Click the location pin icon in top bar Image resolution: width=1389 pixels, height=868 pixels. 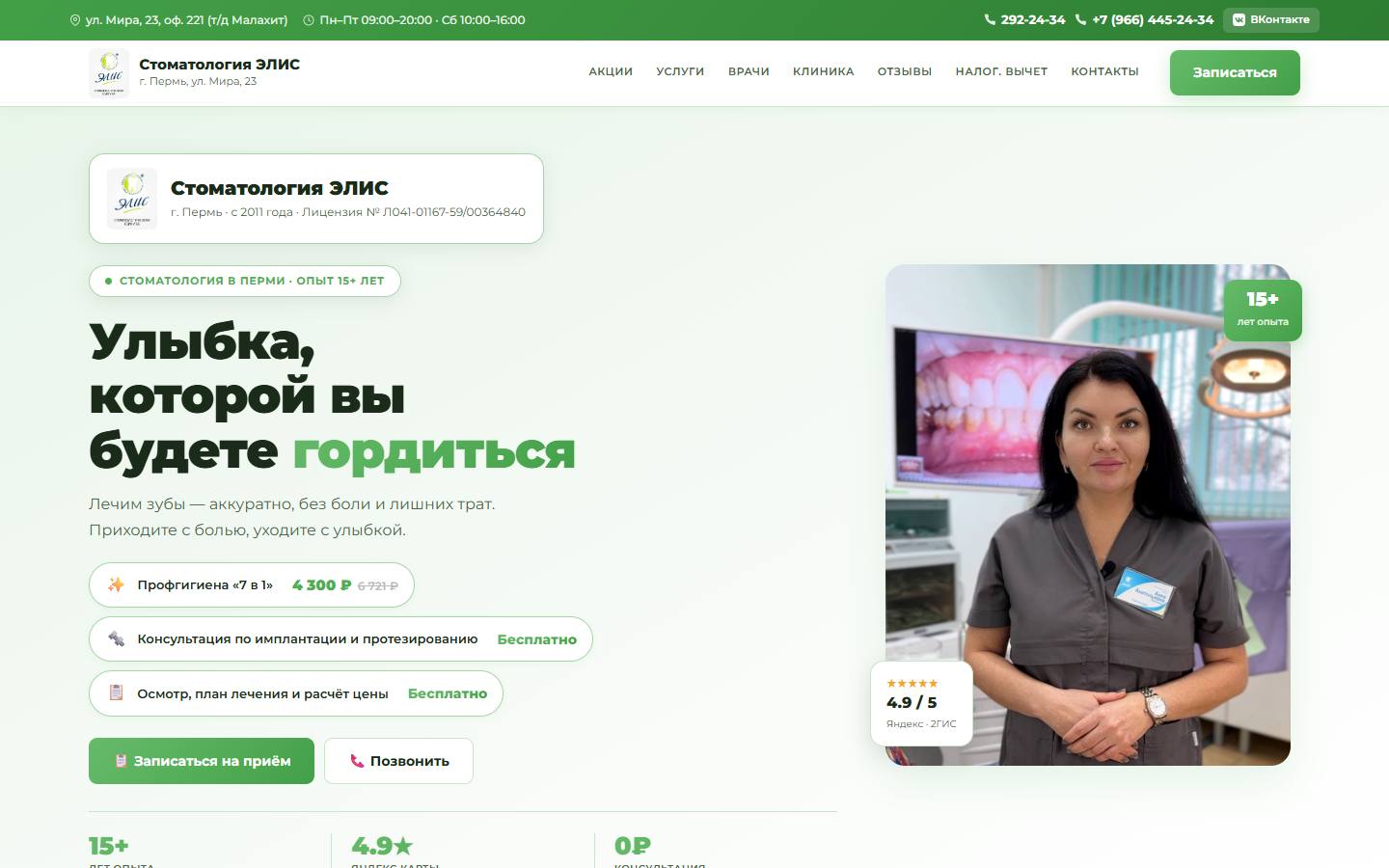tap(75, 20)
